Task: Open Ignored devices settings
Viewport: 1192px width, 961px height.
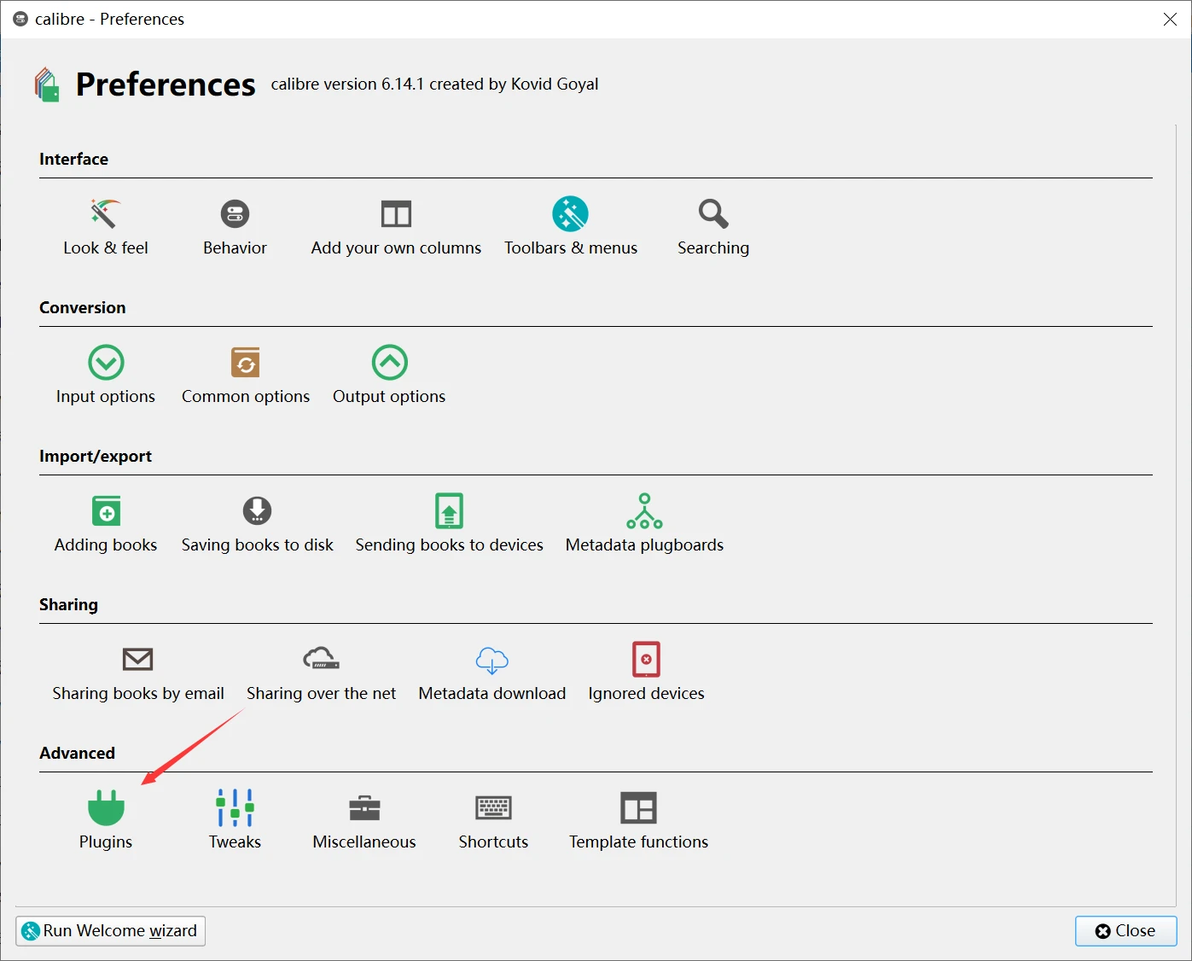Action: [x=646, y=671]
